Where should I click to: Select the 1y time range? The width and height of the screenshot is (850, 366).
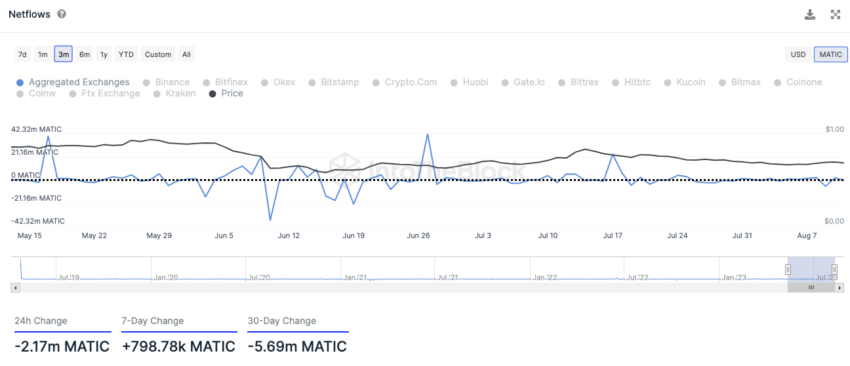point(104,54)
